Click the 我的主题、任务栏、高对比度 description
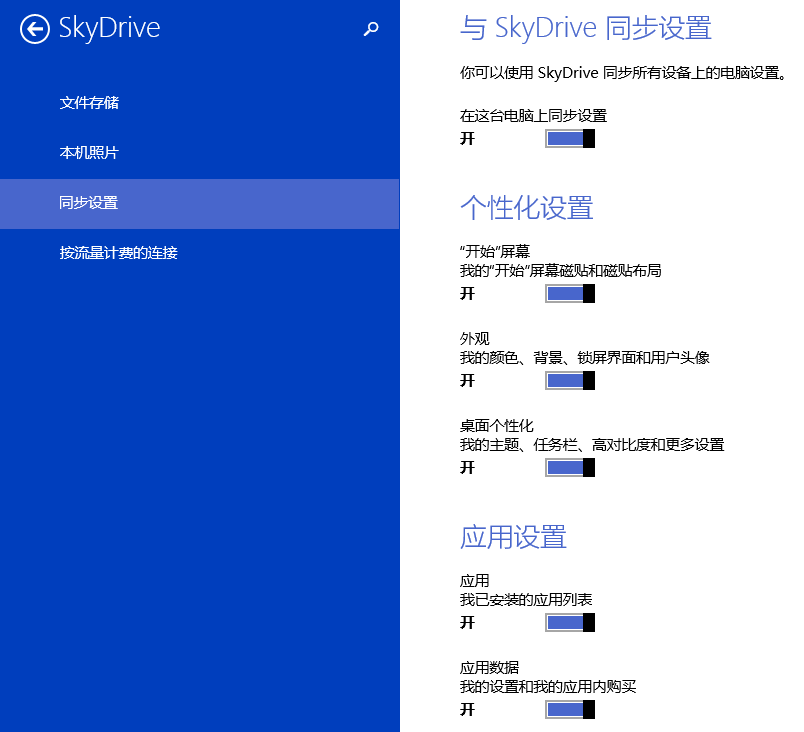804x732 pixels. [591, 444]
